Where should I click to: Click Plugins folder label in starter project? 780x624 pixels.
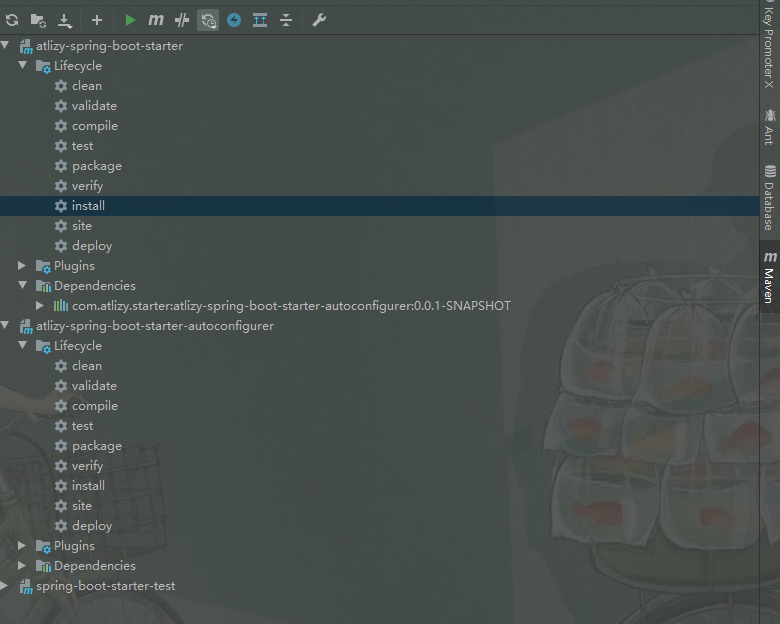click(x=74, y=266)
